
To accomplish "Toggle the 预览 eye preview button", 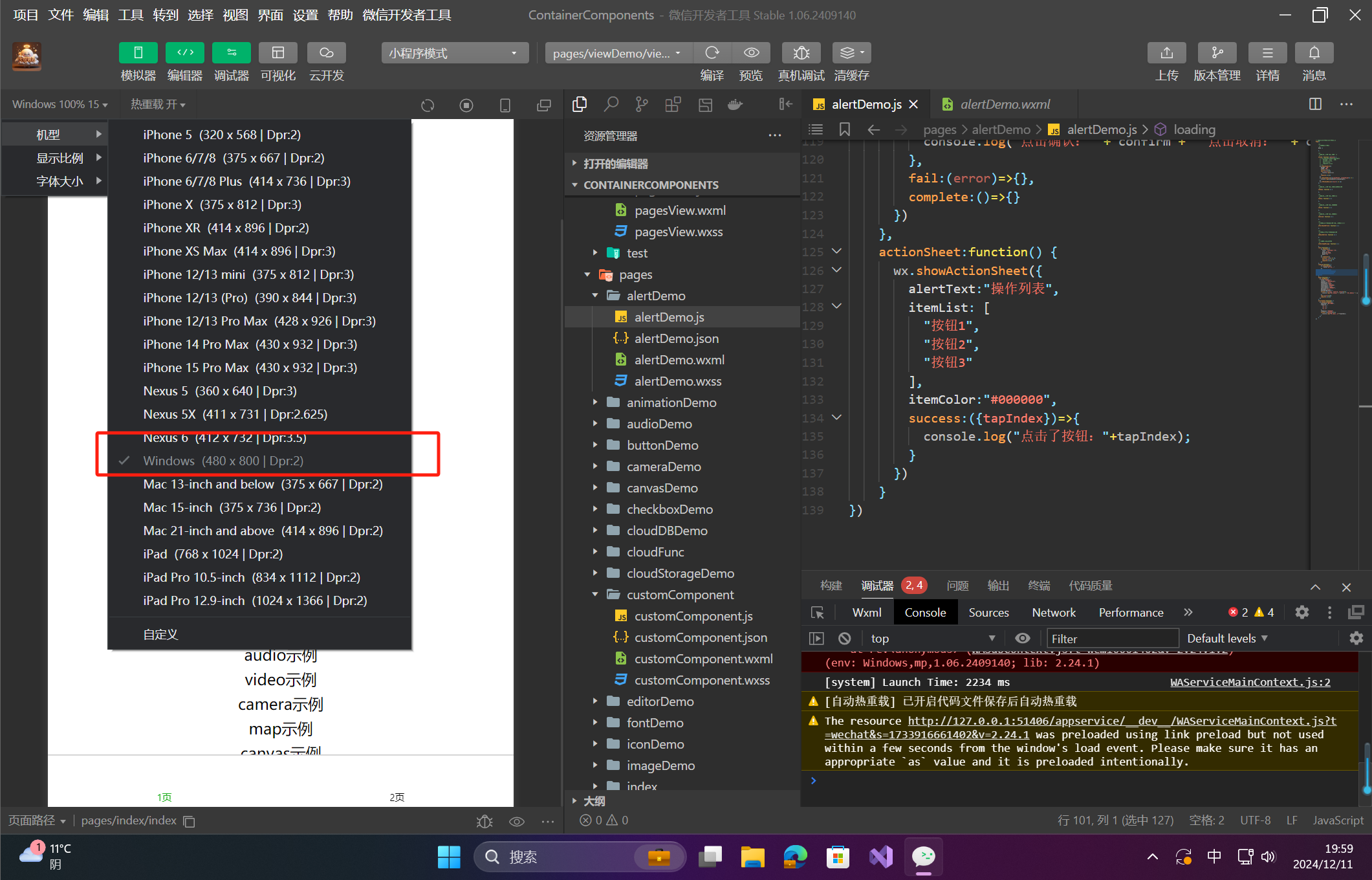I will click(x=751, y=53).
